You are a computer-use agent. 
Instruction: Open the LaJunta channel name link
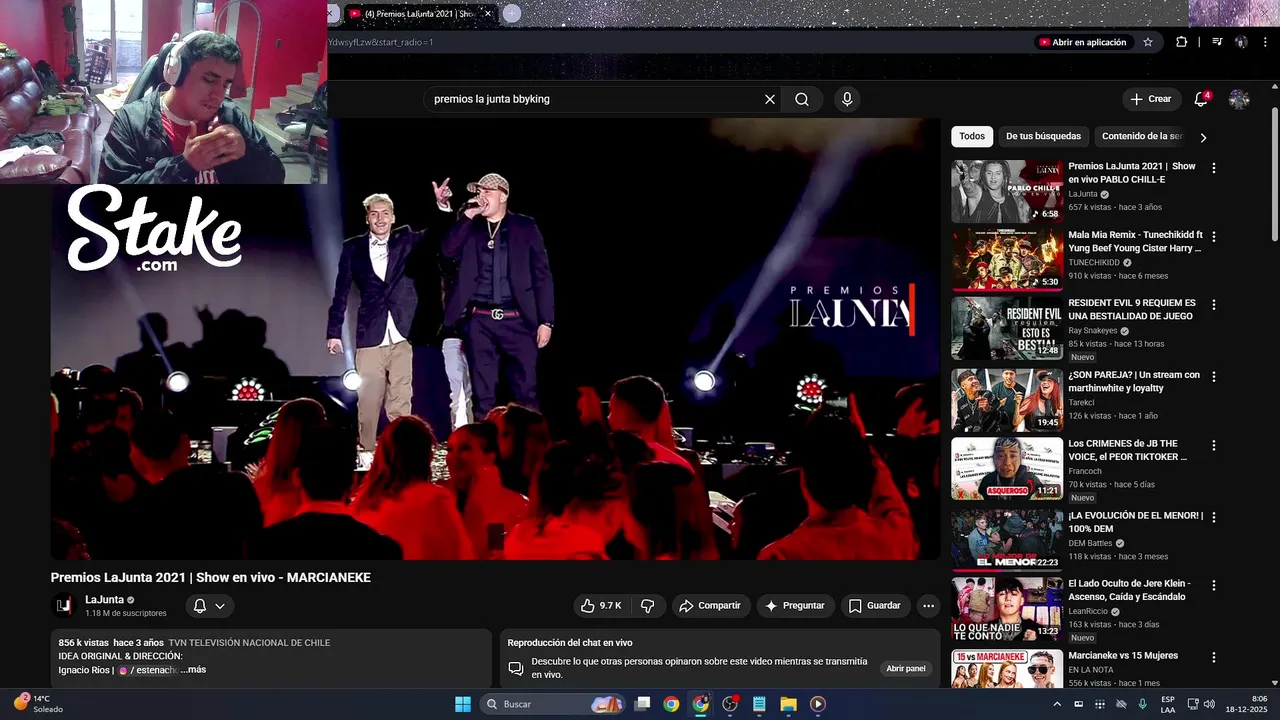(104, 600)
